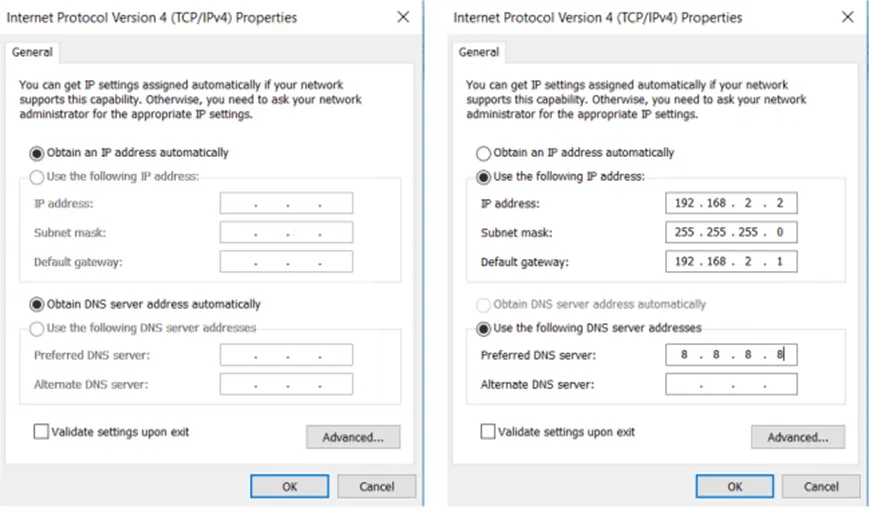This screenshot has height=512, width=869.
Task: Click the empty Default gateway field in left dialog
Action: point(287,262)
